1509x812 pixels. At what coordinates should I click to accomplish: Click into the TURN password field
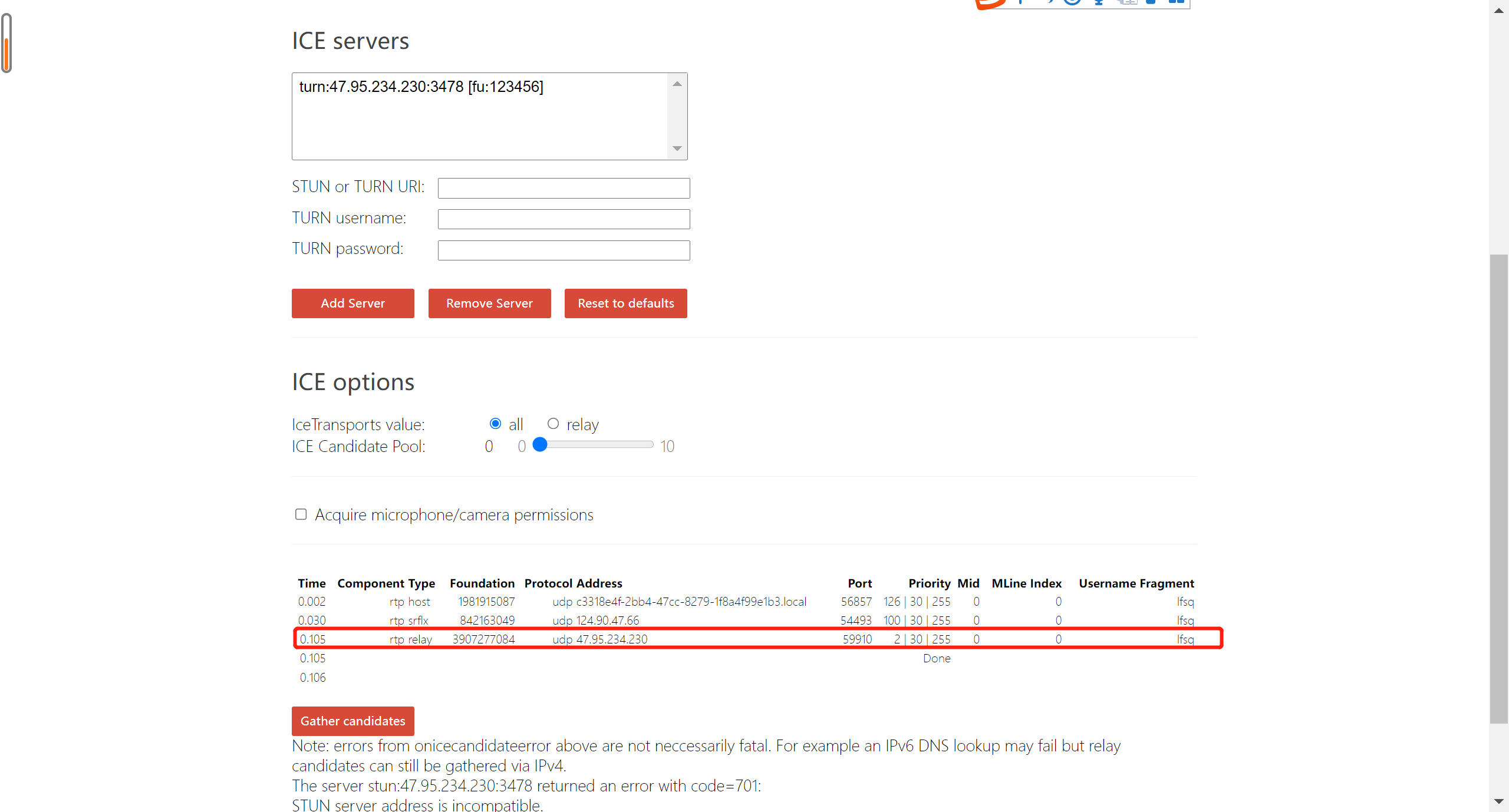[x=564, y=250]
